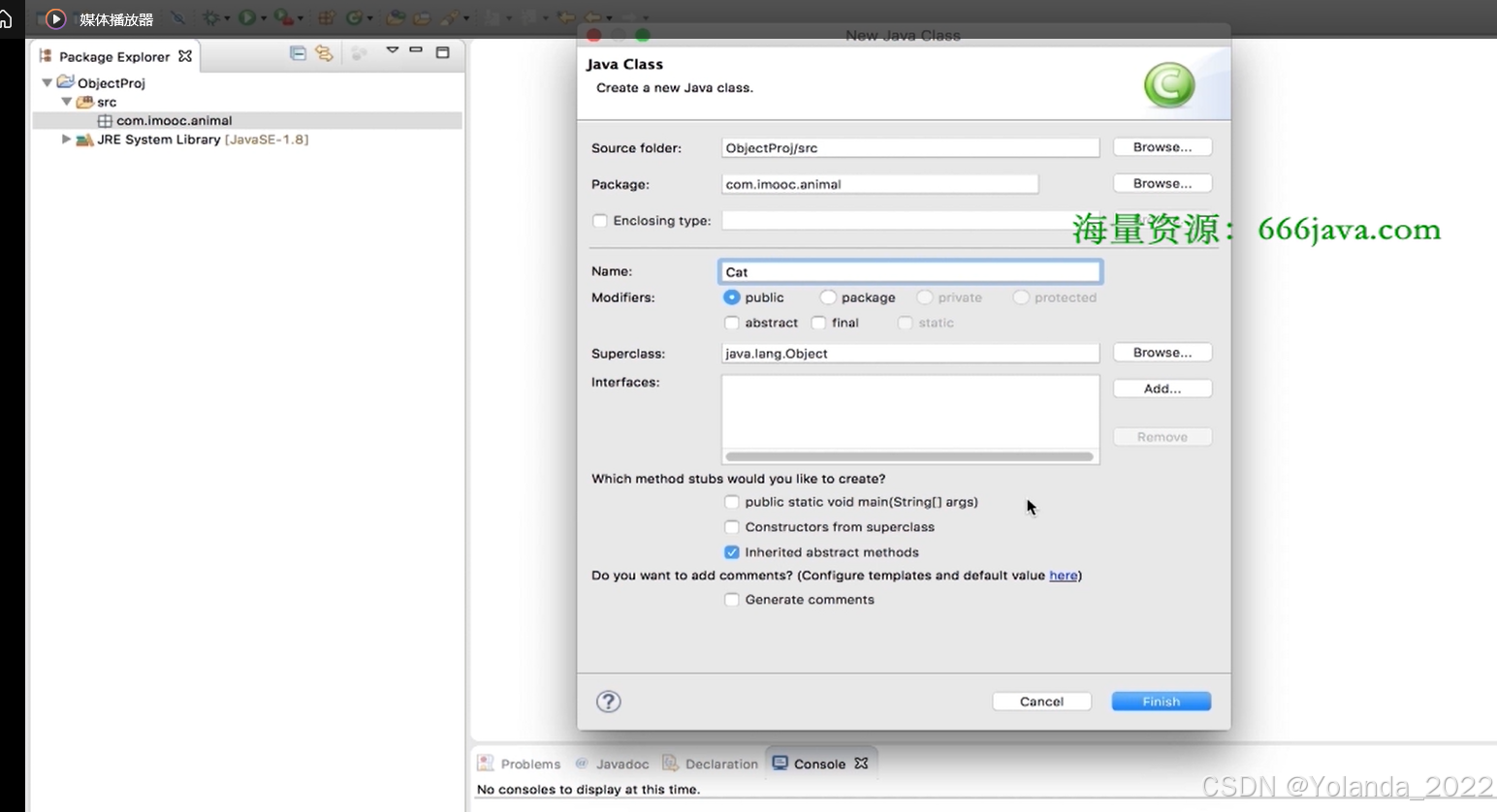Enable public static void main stub checkbox
The width and height of the screenshot is (1497, 812).
[x=732, y=502]
